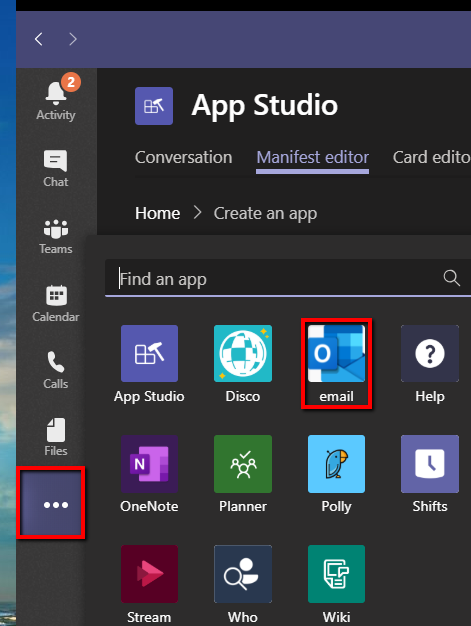471x626 pixels.
Task: Open the Stream app
Action: tap(149, 584)
